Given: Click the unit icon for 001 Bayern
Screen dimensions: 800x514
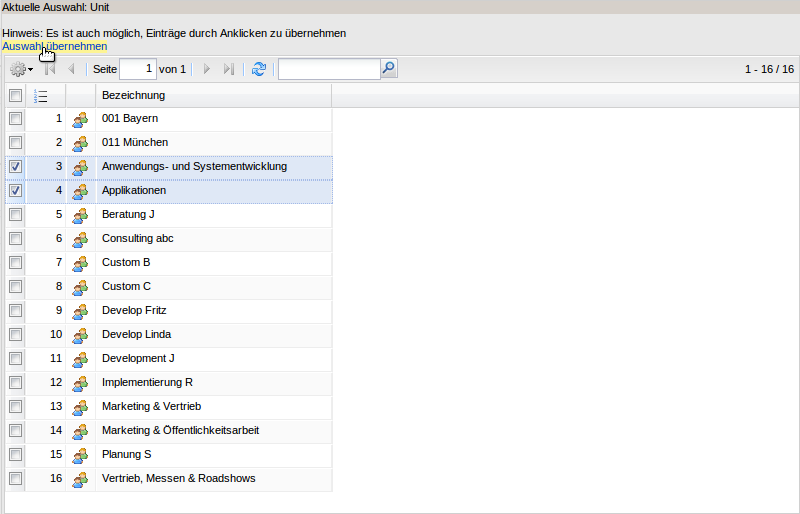Looking at the screenshot, I should click(81, 119).
